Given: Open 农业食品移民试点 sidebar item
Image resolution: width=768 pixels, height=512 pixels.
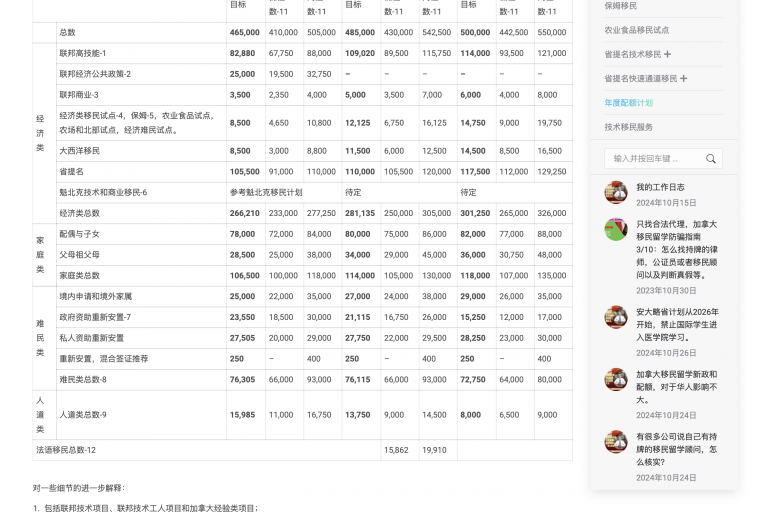Looking at the screenshot, I should [636, 30].
